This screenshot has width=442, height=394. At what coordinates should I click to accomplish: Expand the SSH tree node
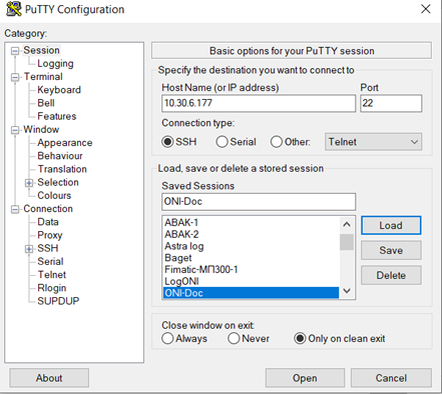(x=29, y=249)
